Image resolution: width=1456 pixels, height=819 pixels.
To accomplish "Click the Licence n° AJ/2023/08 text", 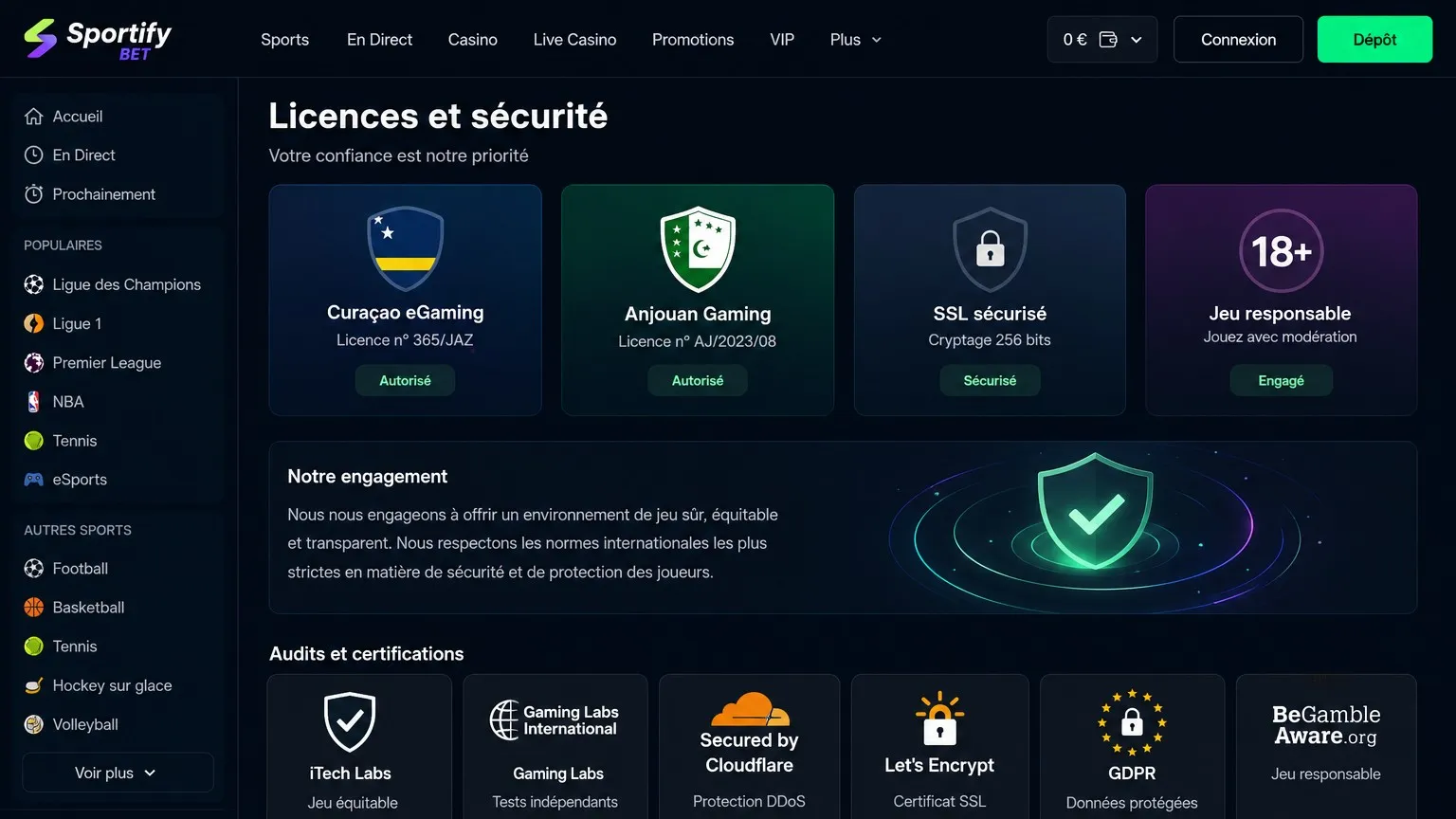I will click(698, 341).
